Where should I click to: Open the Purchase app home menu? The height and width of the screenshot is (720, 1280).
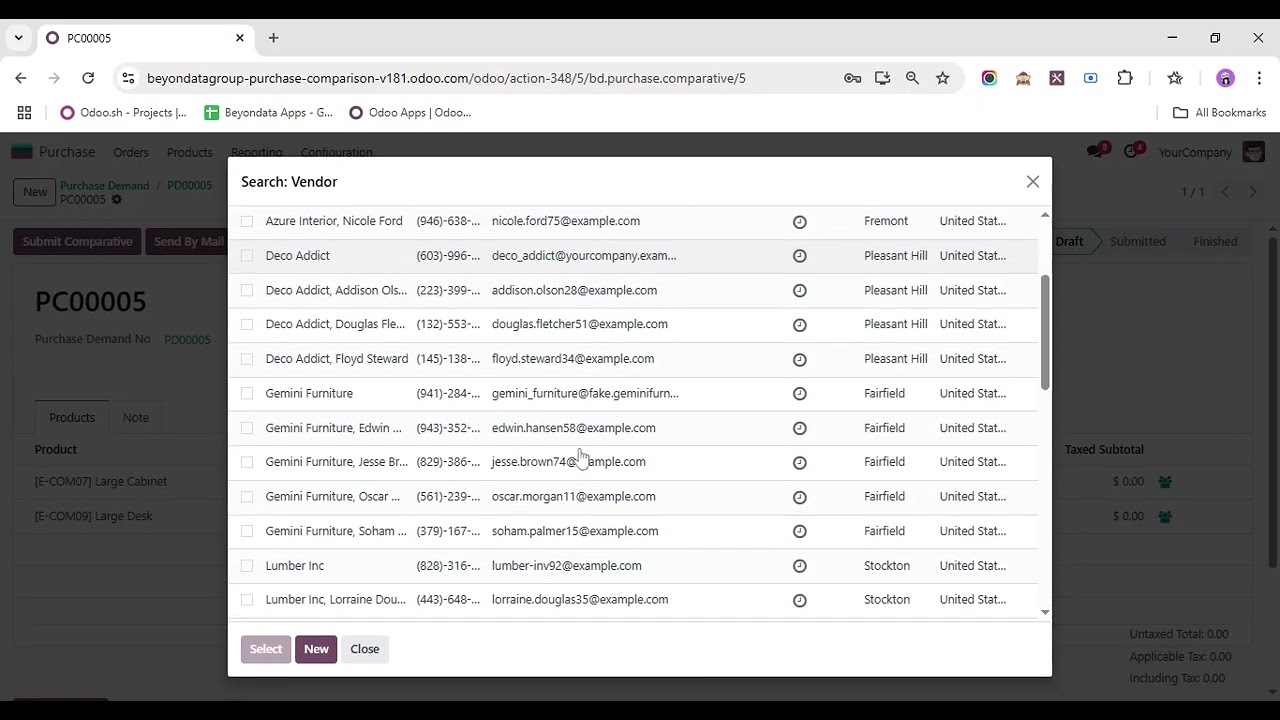click(67, 153)
